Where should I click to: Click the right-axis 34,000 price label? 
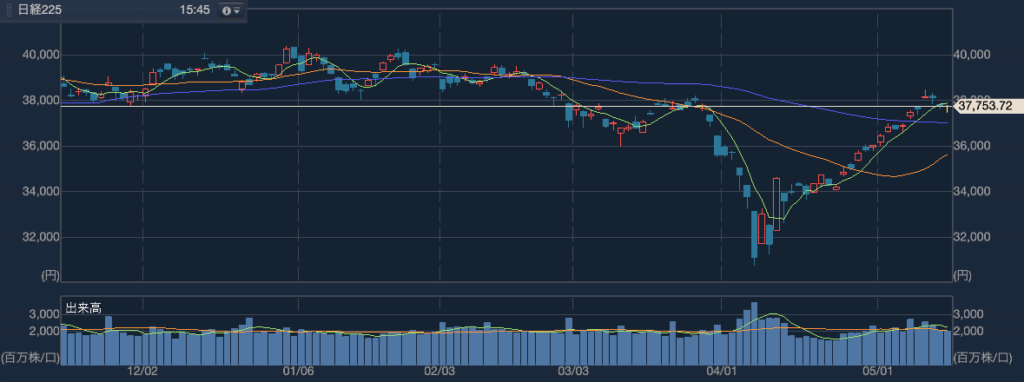click(x=972, y=192)
